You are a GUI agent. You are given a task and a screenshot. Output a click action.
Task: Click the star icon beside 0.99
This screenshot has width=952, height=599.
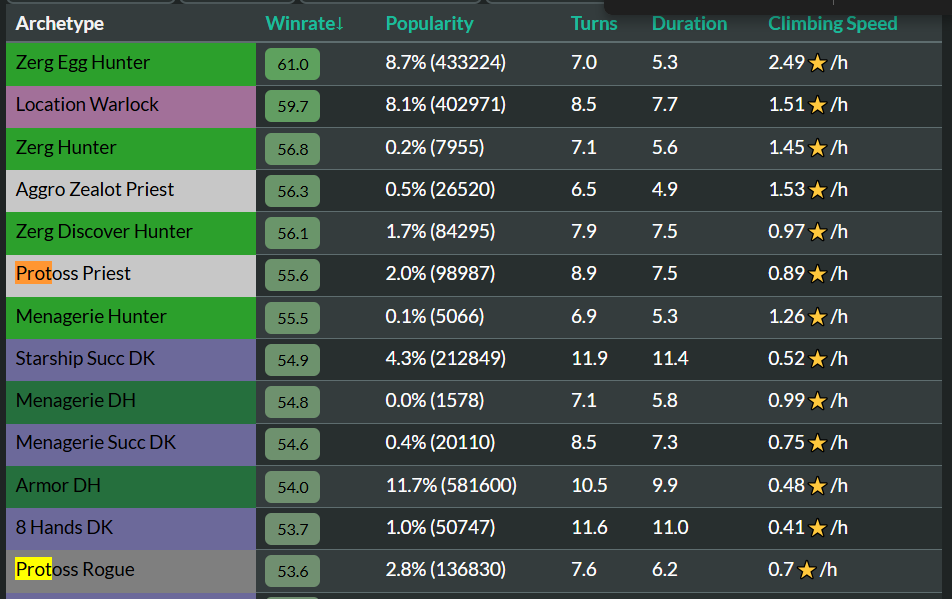click(x=818, y=401)
